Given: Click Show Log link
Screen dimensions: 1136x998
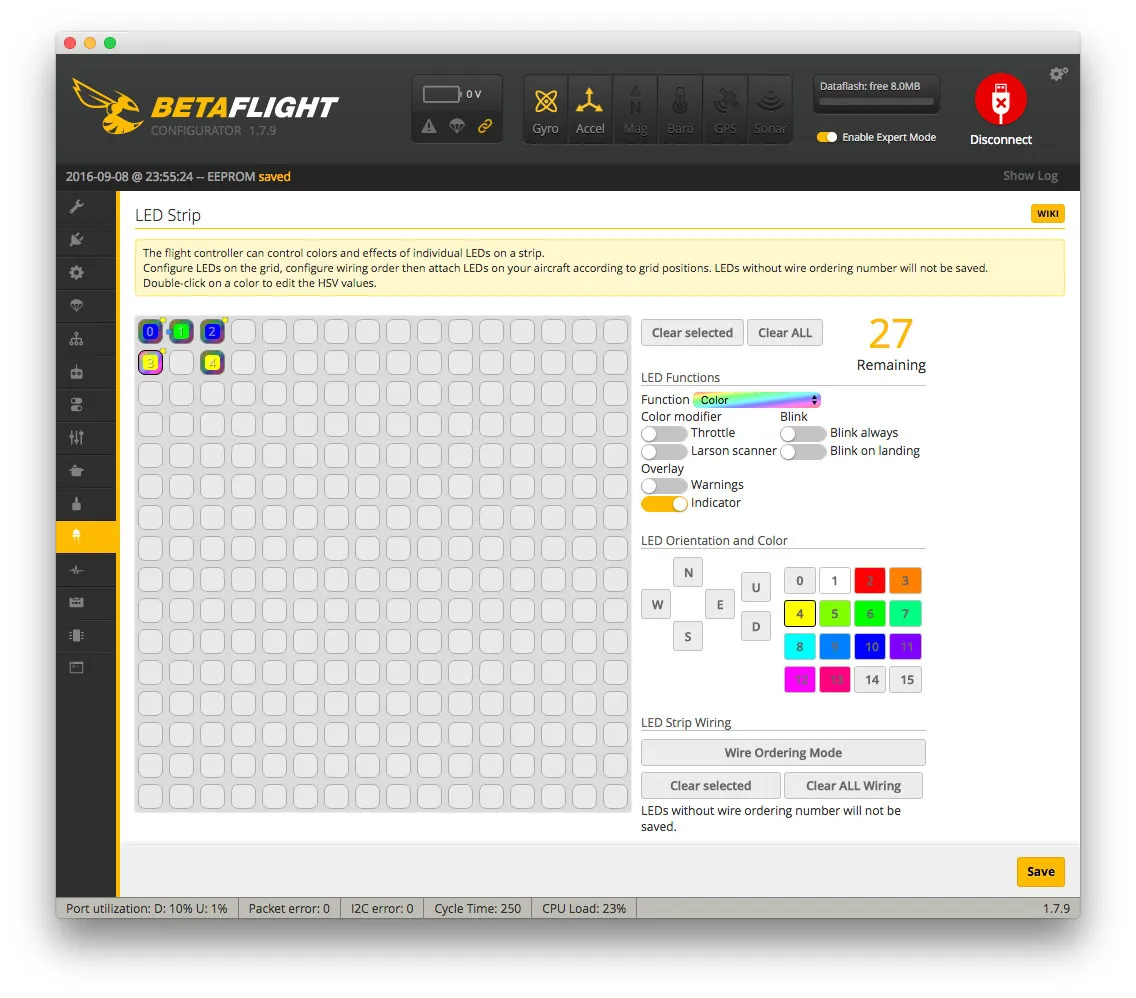Looking at the screenshot, I should click(x=1030, y=176).
